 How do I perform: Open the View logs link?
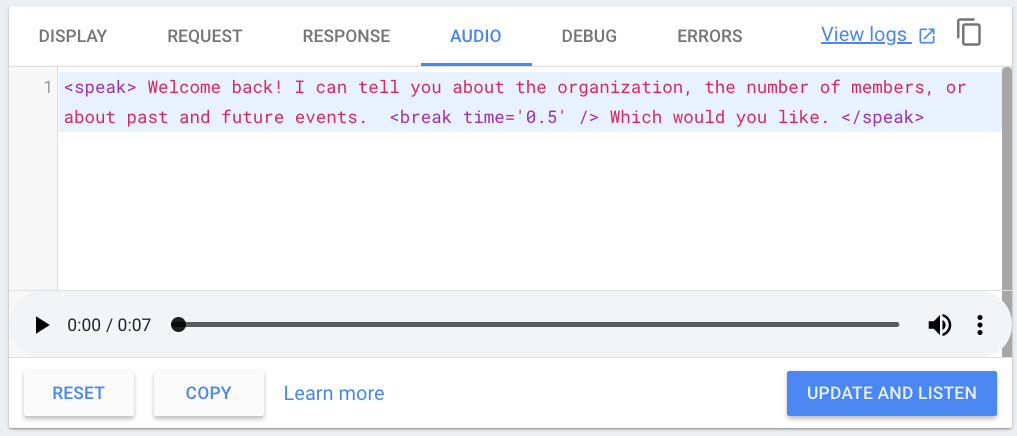tap(864, 34)
